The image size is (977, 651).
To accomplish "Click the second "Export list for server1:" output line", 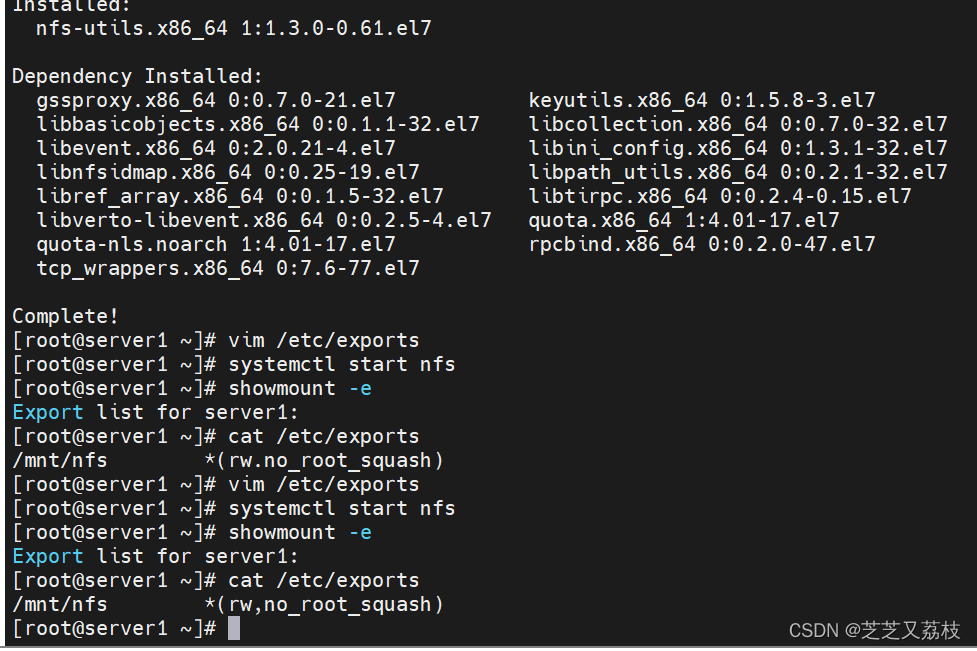I will (x=155, y=556).
